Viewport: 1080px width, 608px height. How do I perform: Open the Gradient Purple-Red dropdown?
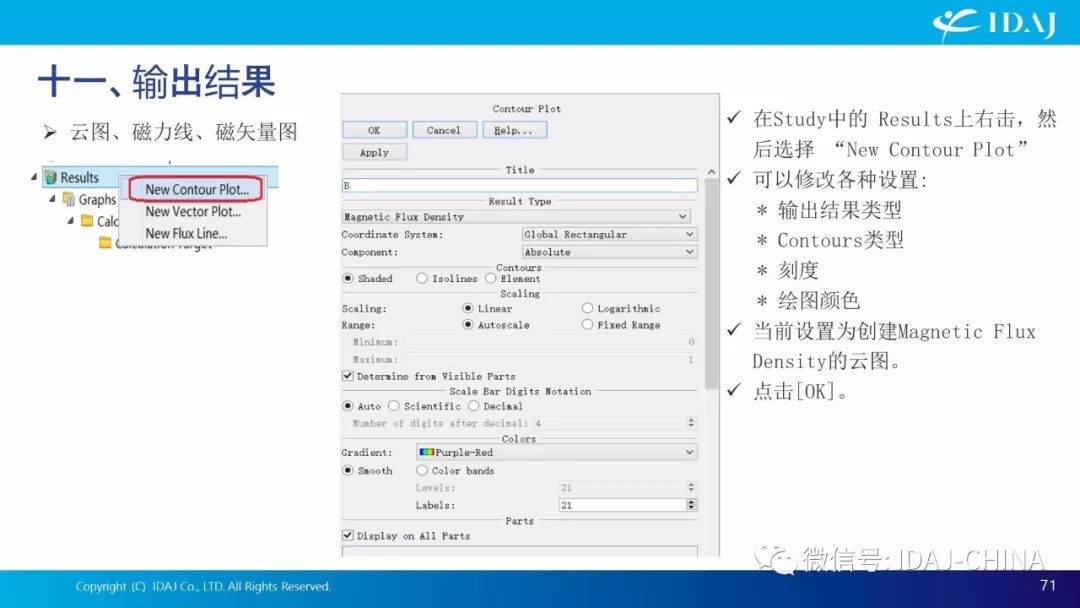point(557,452)
